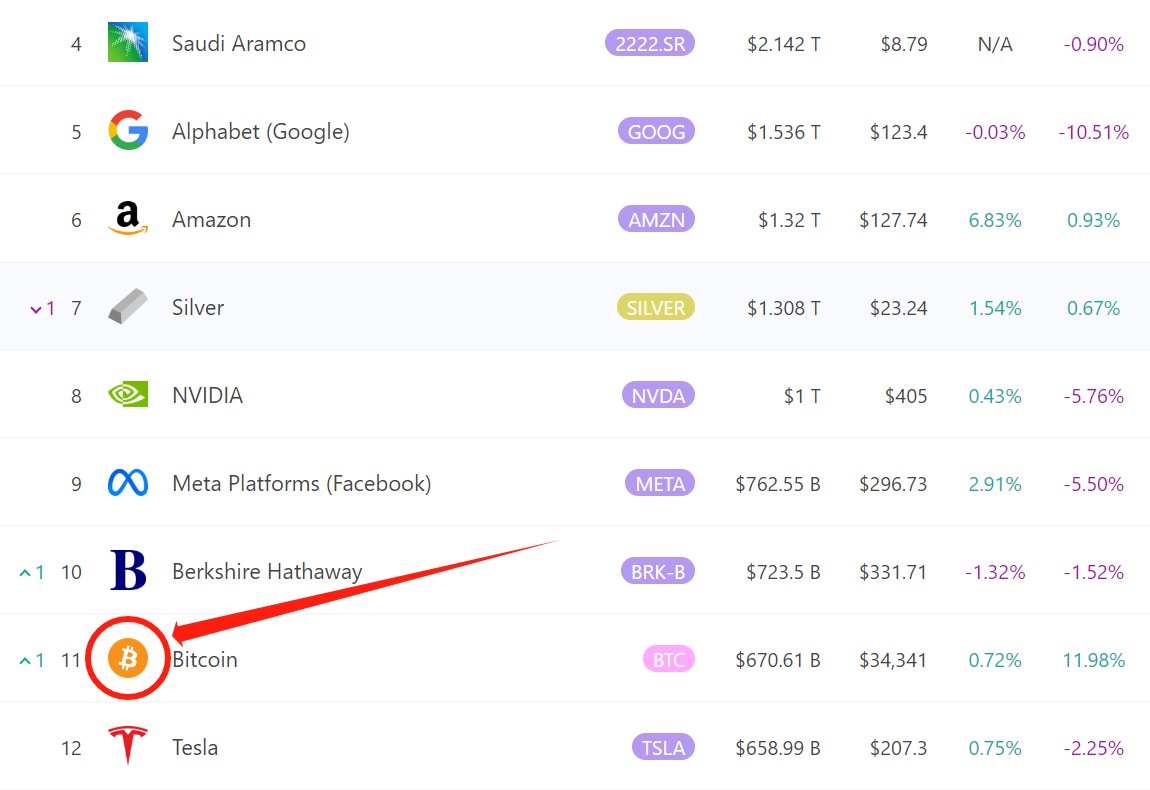Click the pink BTC ticker badge
Image resolution: width=1150 pixels, height=790 pixels.
pos(669,659)
